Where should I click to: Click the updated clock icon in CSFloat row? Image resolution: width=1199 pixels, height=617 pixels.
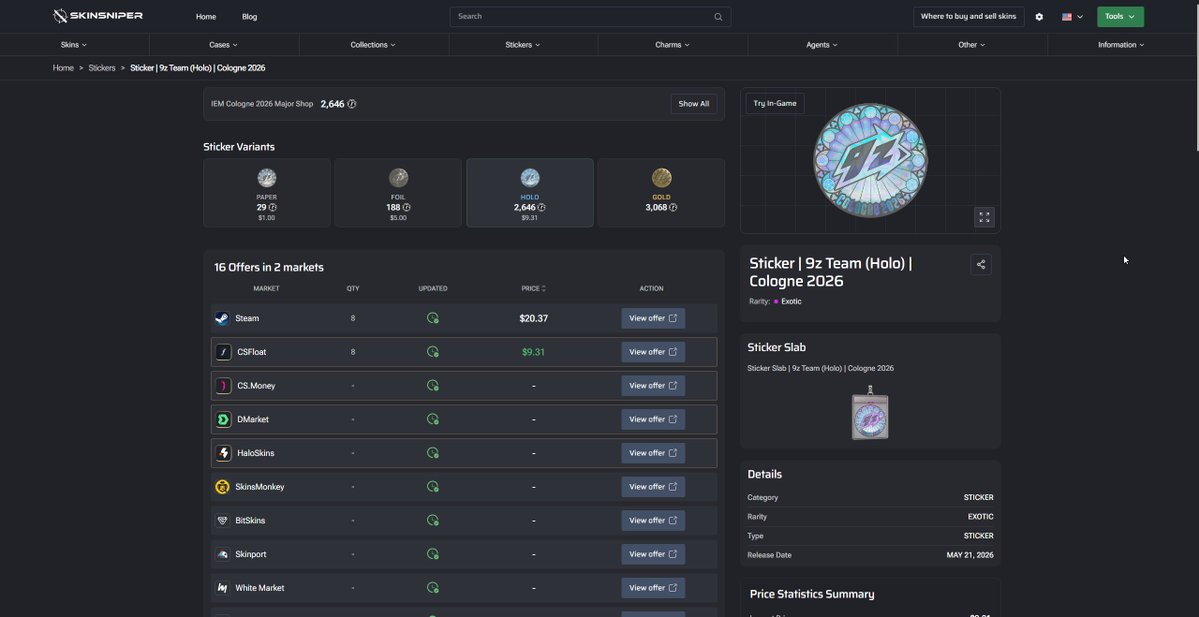click(433, 352)
